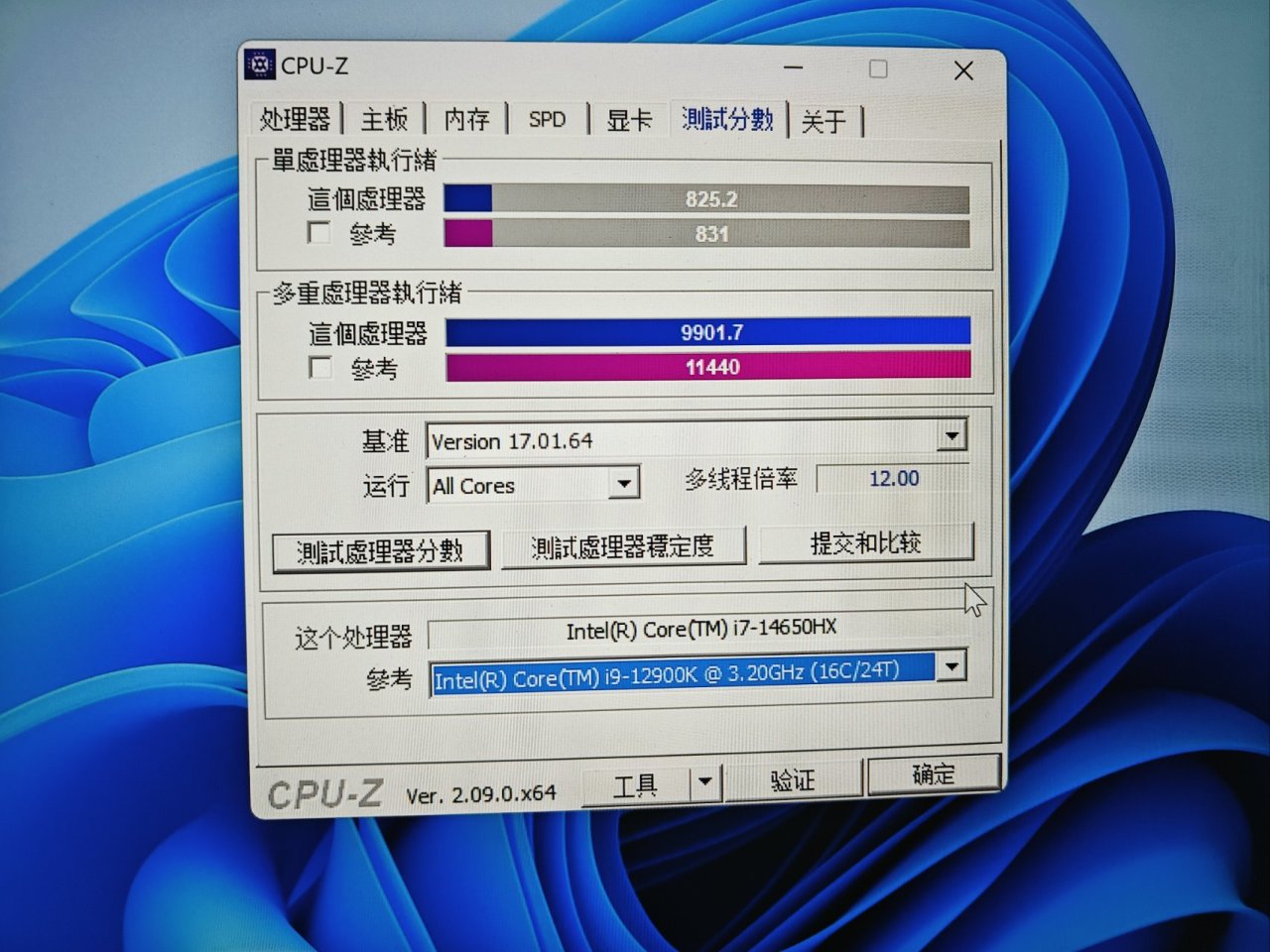The width and height of the screenshot is (1270, 952).
Task: Enable multi-thread 參考 checkbox
Action: click(x=320, y=368)
